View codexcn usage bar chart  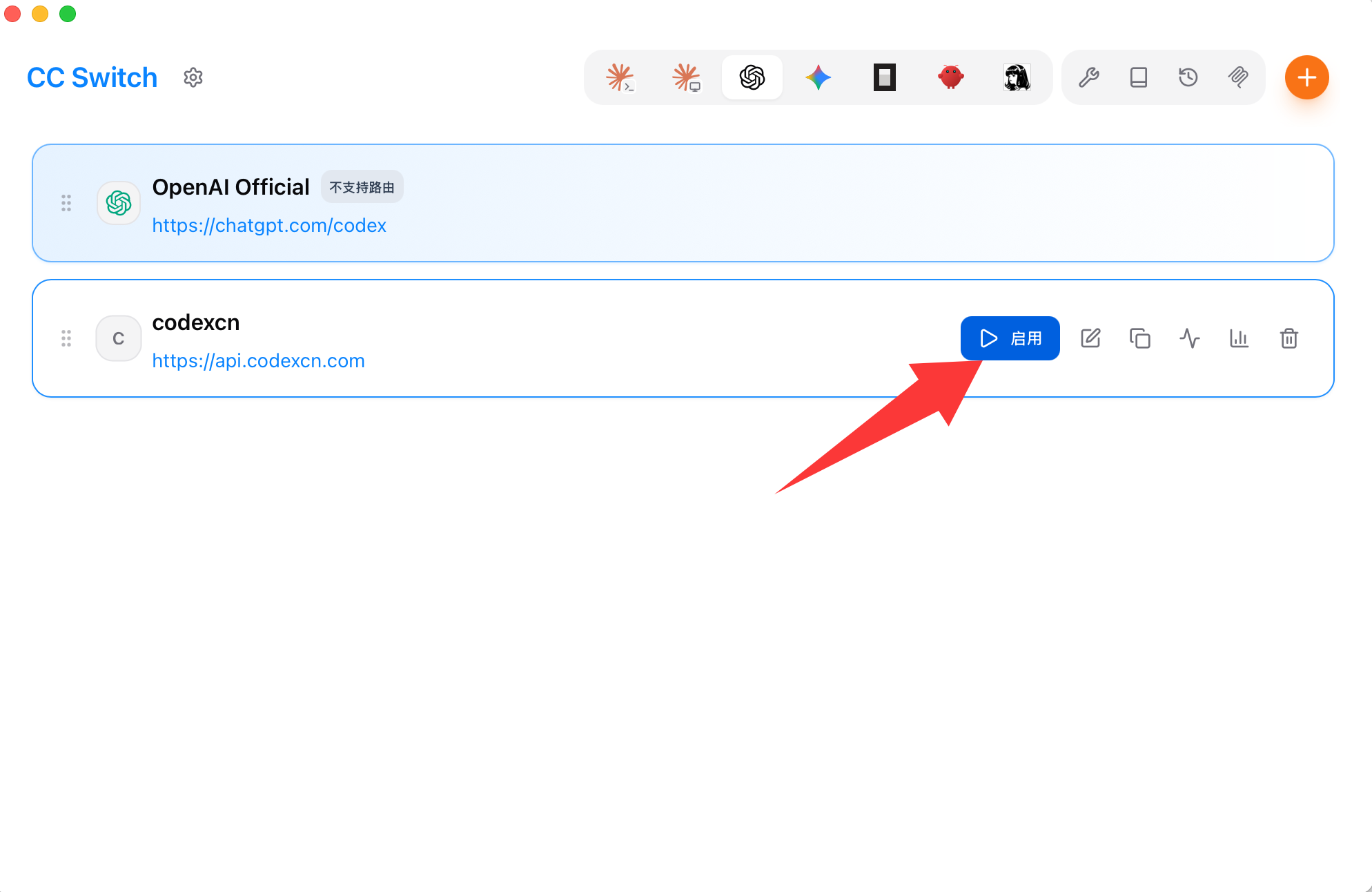click(x=1239, y=338)
